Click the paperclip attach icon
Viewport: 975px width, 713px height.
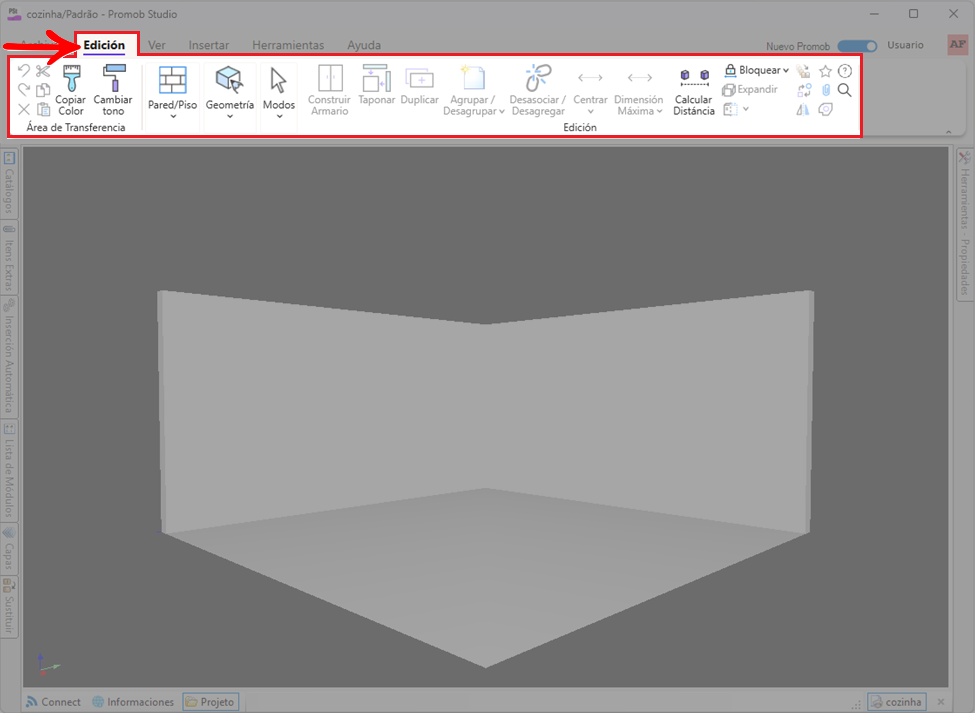(x=826, y=90)
